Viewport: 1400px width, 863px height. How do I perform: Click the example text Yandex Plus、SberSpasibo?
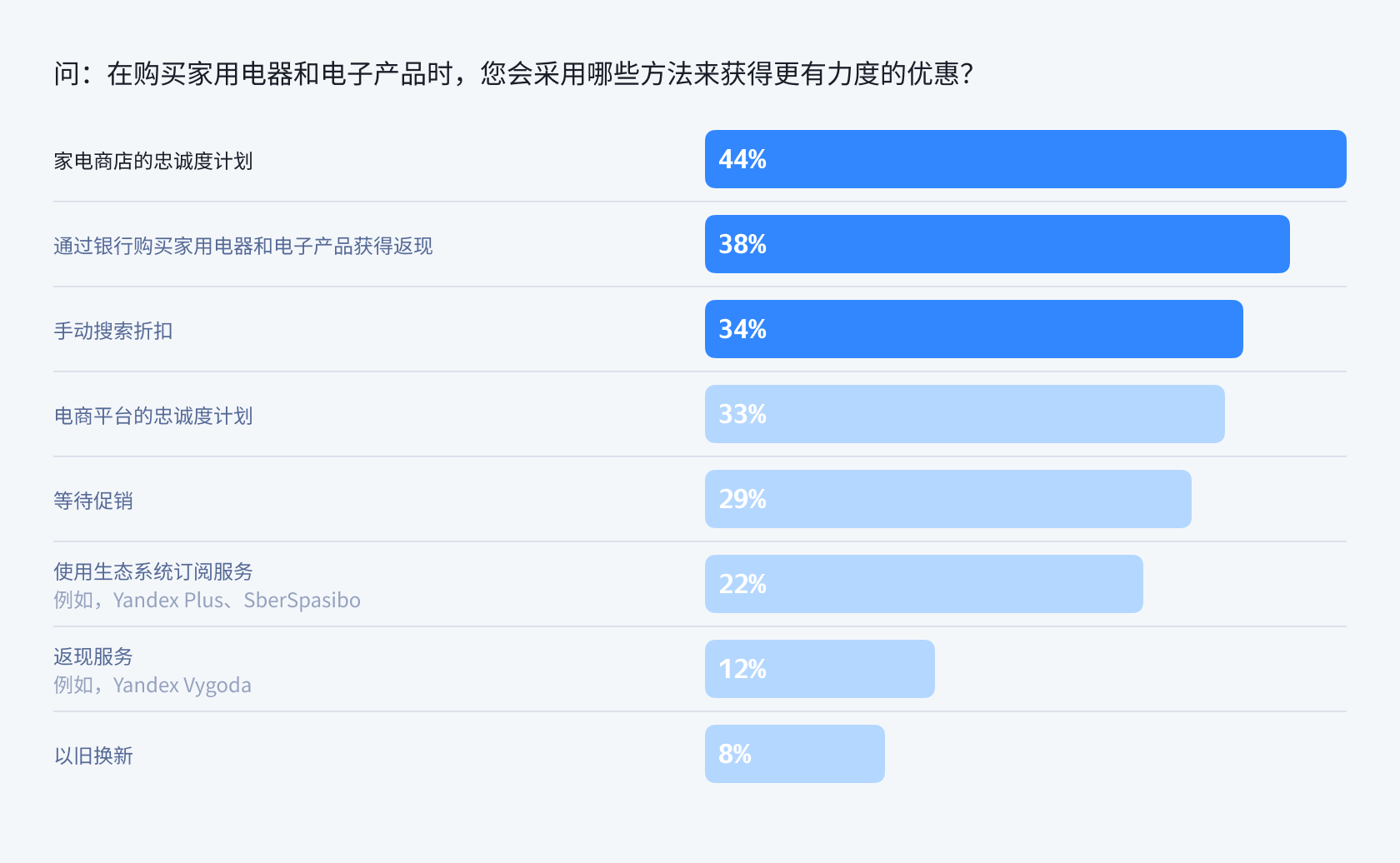237,600
